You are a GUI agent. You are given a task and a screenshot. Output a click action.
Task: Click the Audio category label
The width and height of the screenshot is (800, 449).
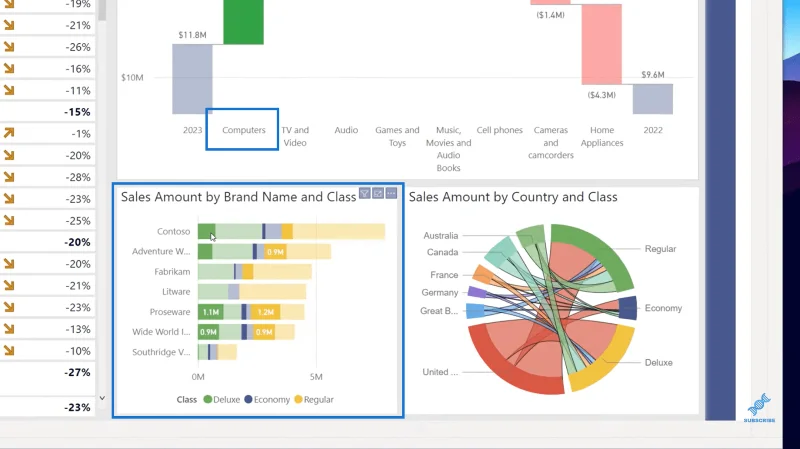[346, 130]
